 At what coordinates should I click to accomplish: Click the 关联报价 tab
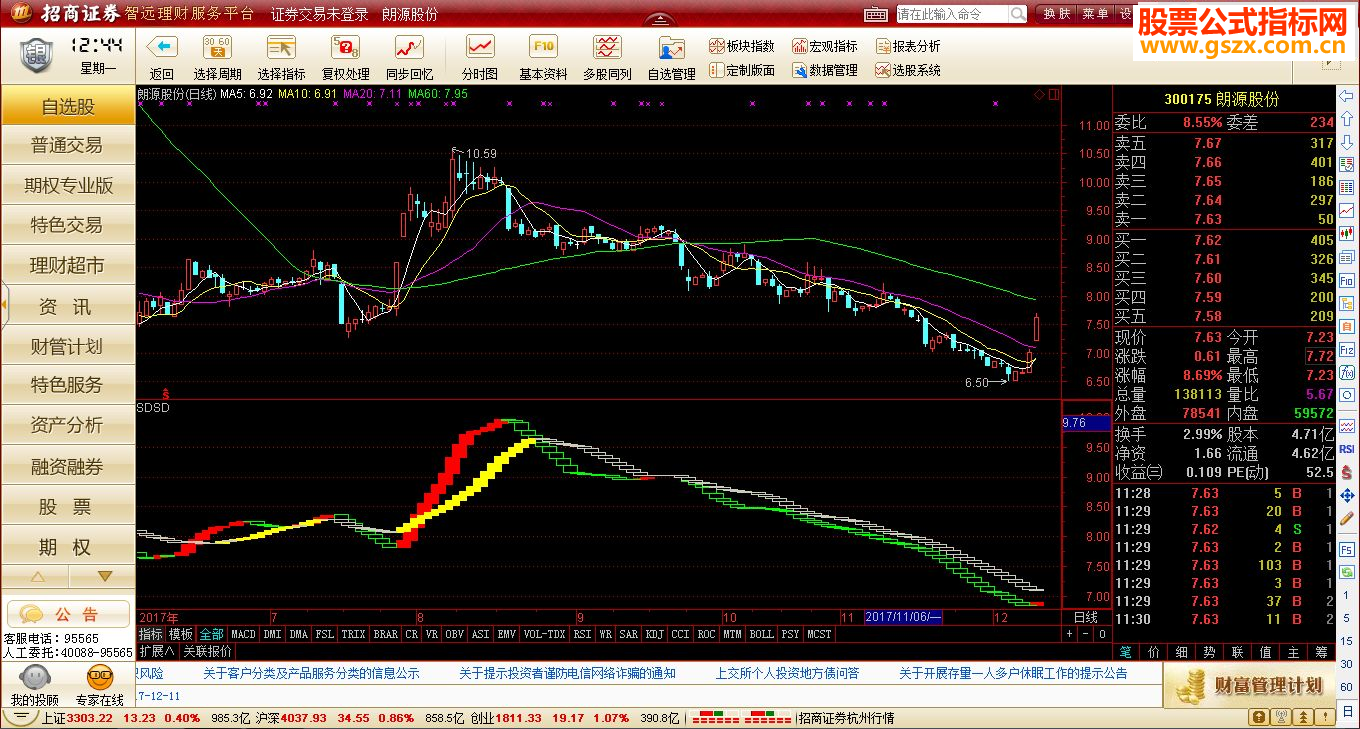(208, 649)
